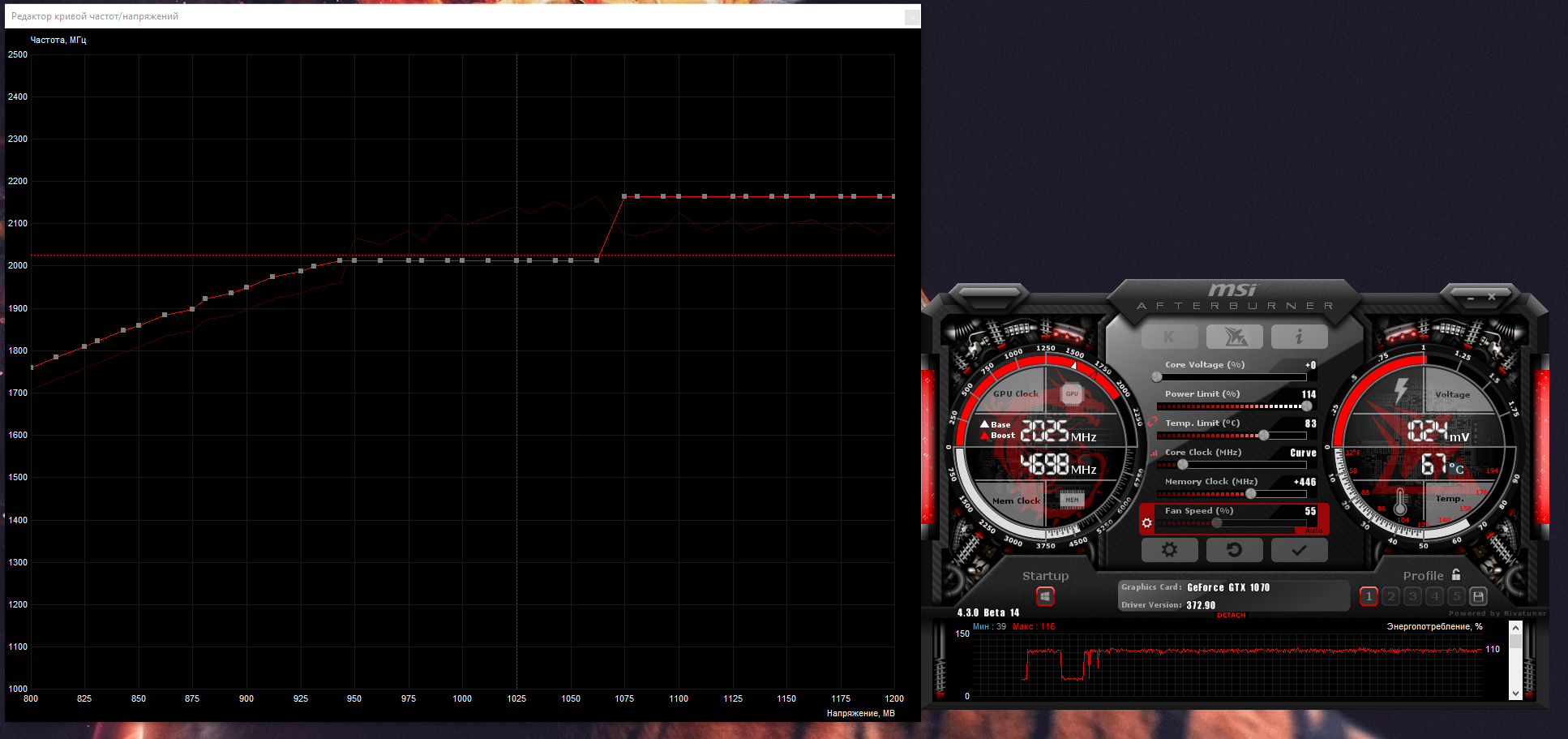Click the '67 °C' temperature readout
Image resolution: width=1568 pixels, height=739 pixels.
click(x=1442, y=465)
